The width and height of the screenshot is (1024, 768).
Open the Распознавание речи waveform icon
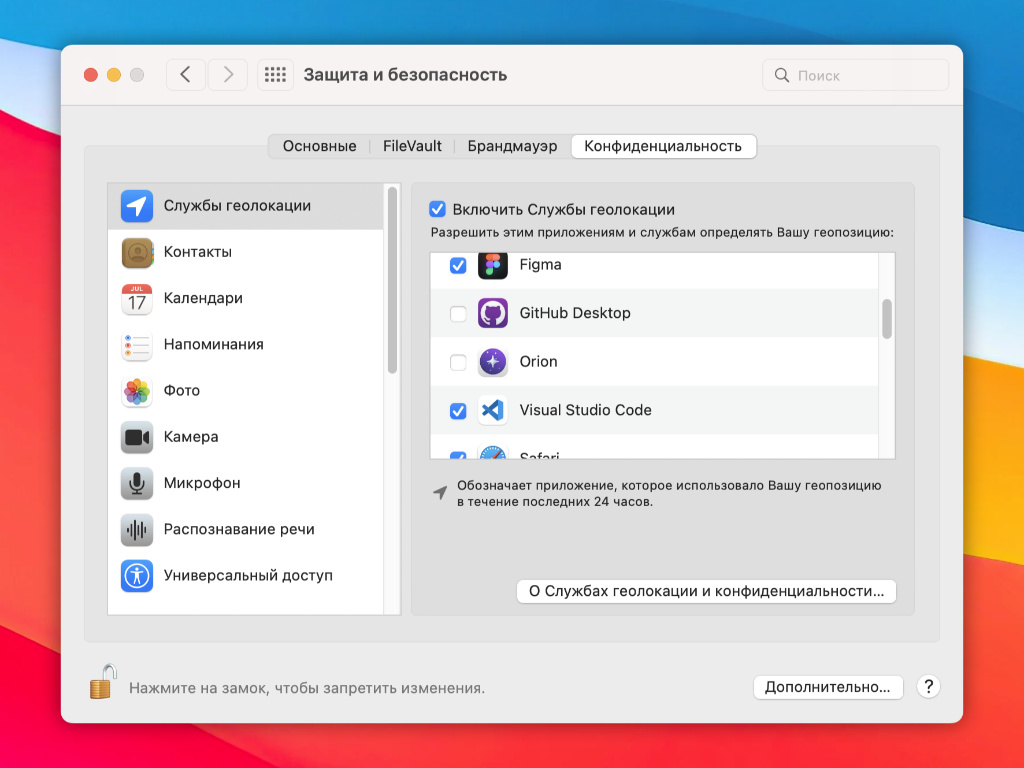(x=137, y=530)
